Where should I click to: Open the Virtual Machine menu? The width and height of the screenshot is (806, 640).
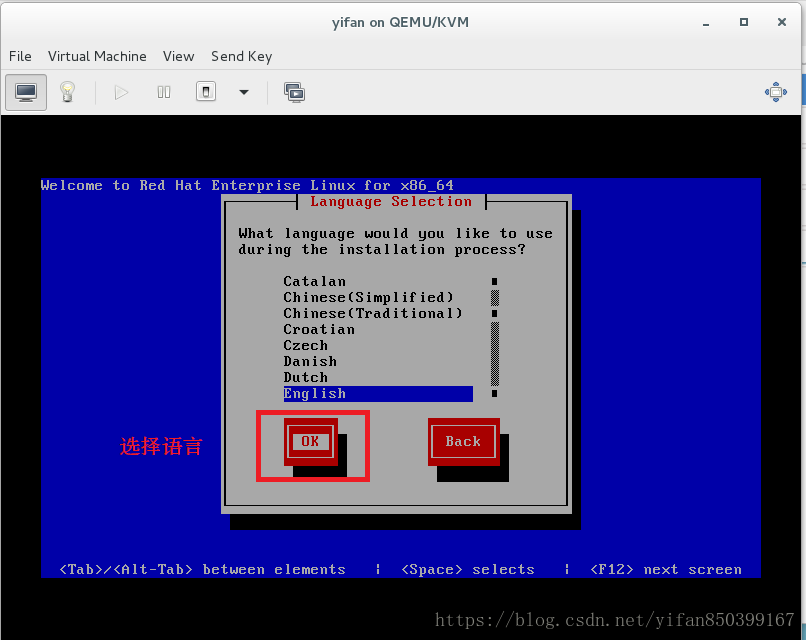click(97, 56)
